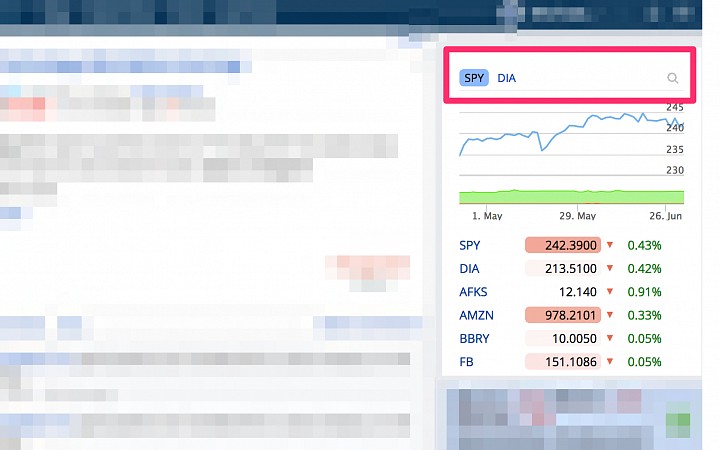Click the AMZN change 0.33%
This screenshot has height=450, width=720.
pos(644,315)
